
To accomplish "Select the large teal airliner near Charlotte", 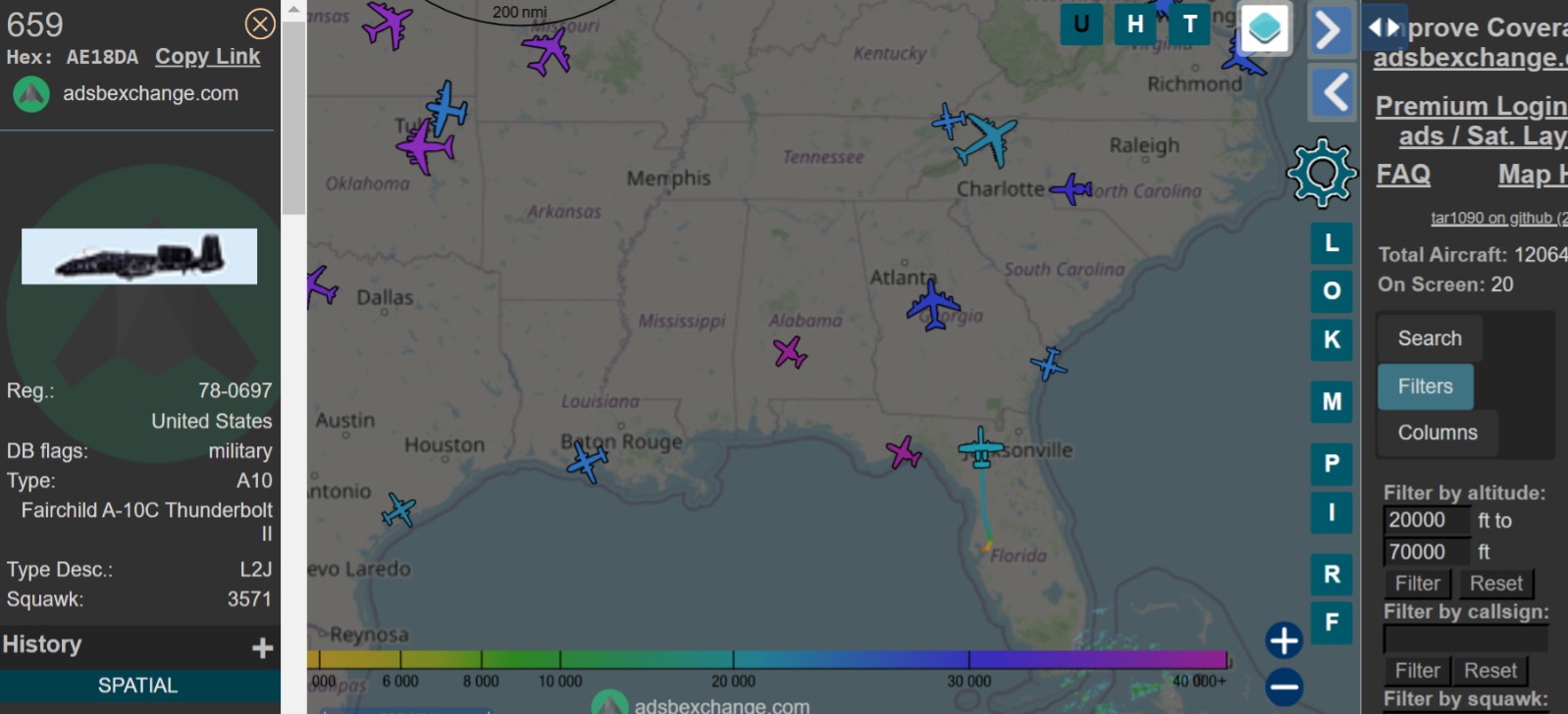I will (986, 138).
